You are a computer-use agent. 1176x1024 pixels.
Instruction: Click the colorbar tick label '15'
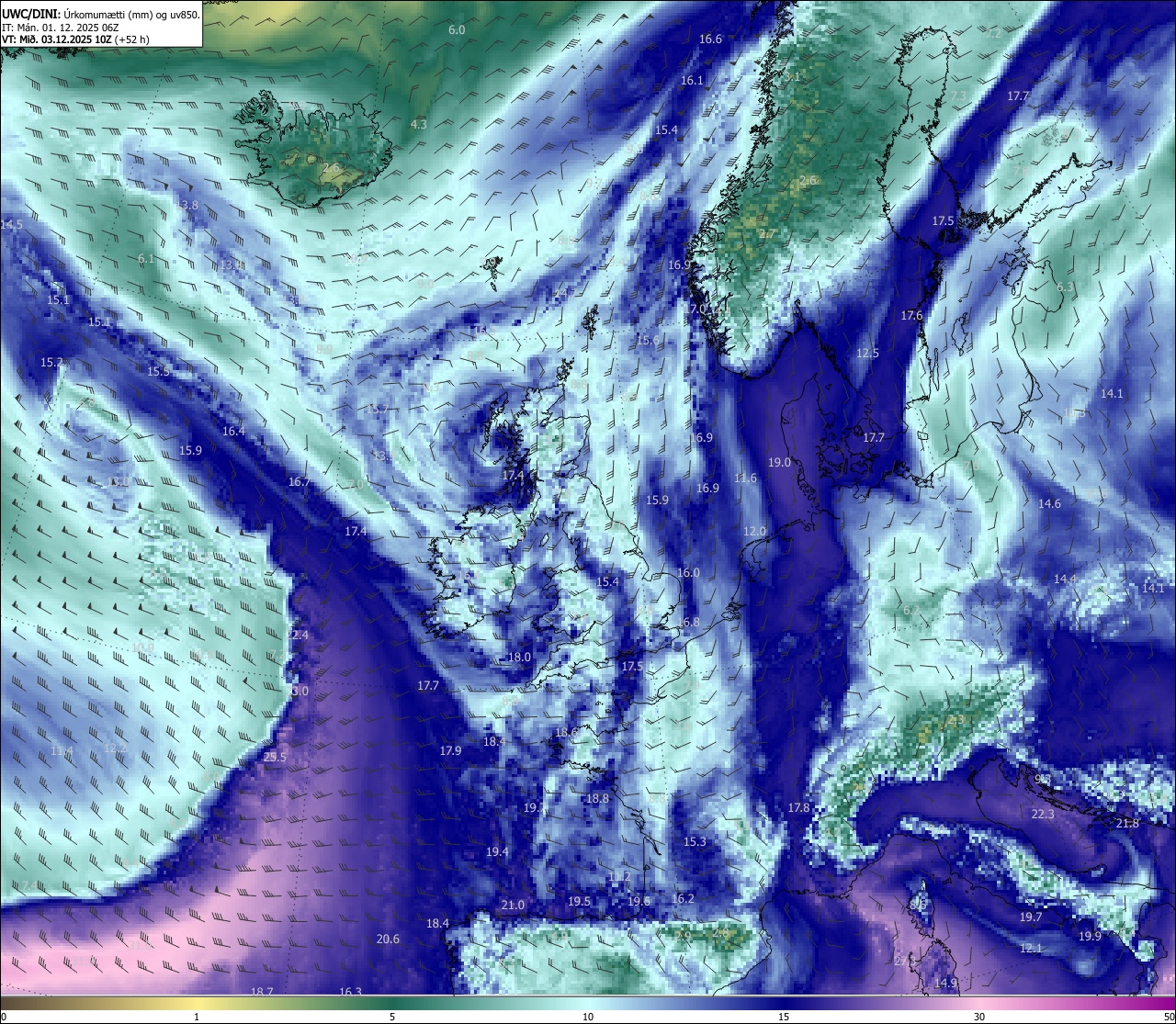[x=784, y=1017]
